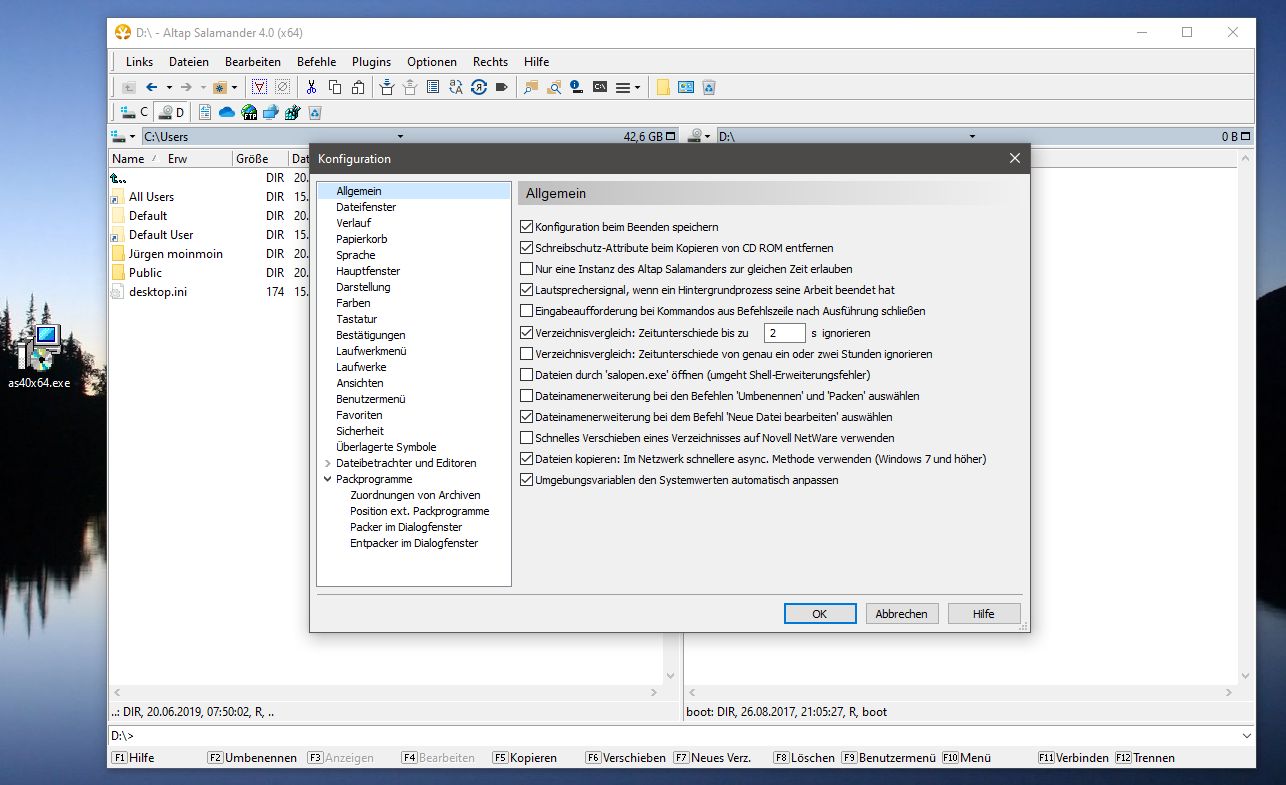Click the recycle bin in drive bar
This screenshot has width=1286, height=785.
[x=315, y=112]
